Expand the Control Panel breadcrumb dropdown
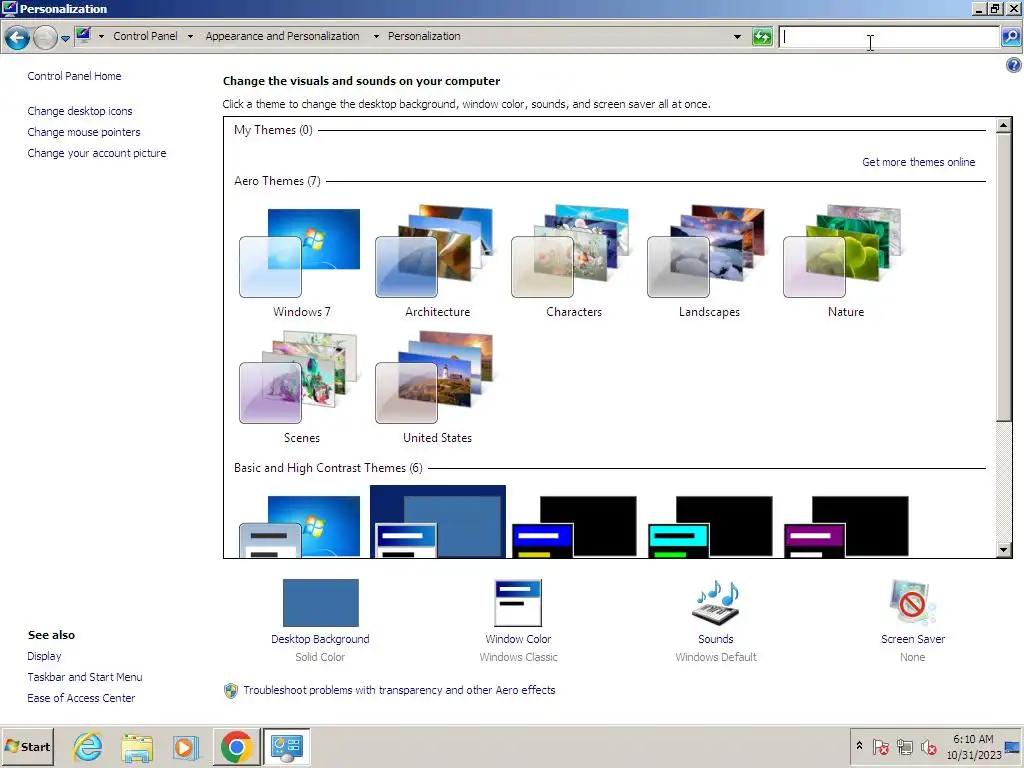The width and height of the screenshot is (1024, 768). coord(190,37)
